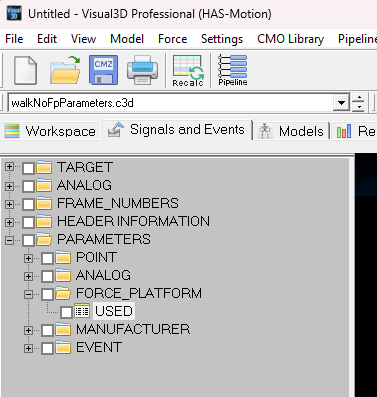This screenshot has width=377, height=397.
Task: Check the POINT checkbox
Action: pos(47,258)
